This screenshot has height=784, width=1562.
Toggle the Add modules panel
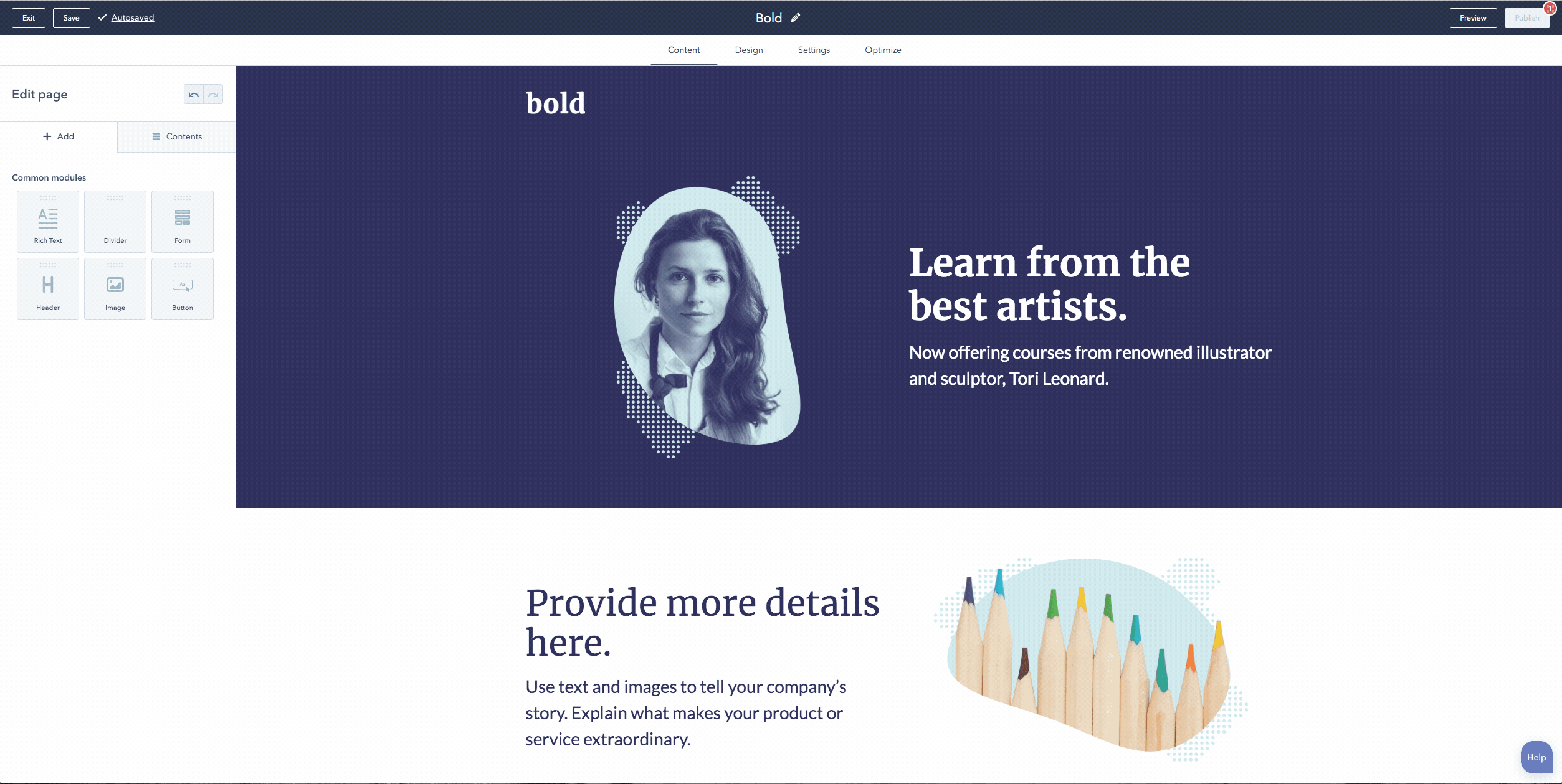58,136
